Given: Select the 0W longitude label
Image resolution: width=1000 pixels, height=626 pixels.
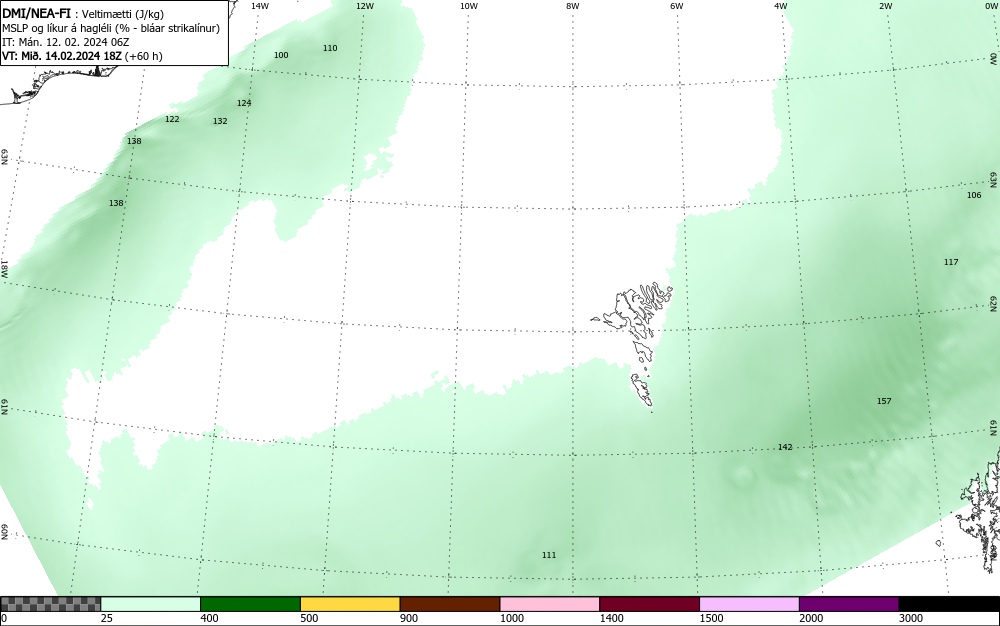Looking at the screenshot, I should tap(990, 6).
